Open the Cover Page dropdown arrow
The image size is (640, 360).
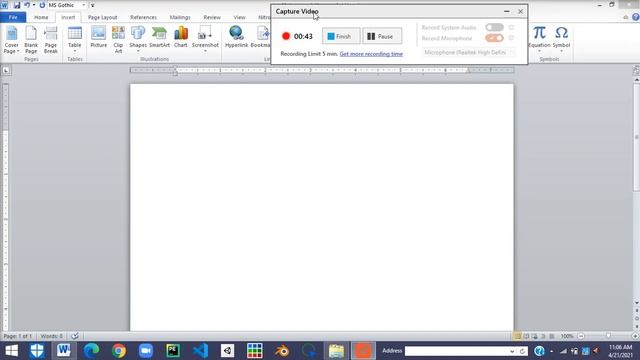(18, 51)
